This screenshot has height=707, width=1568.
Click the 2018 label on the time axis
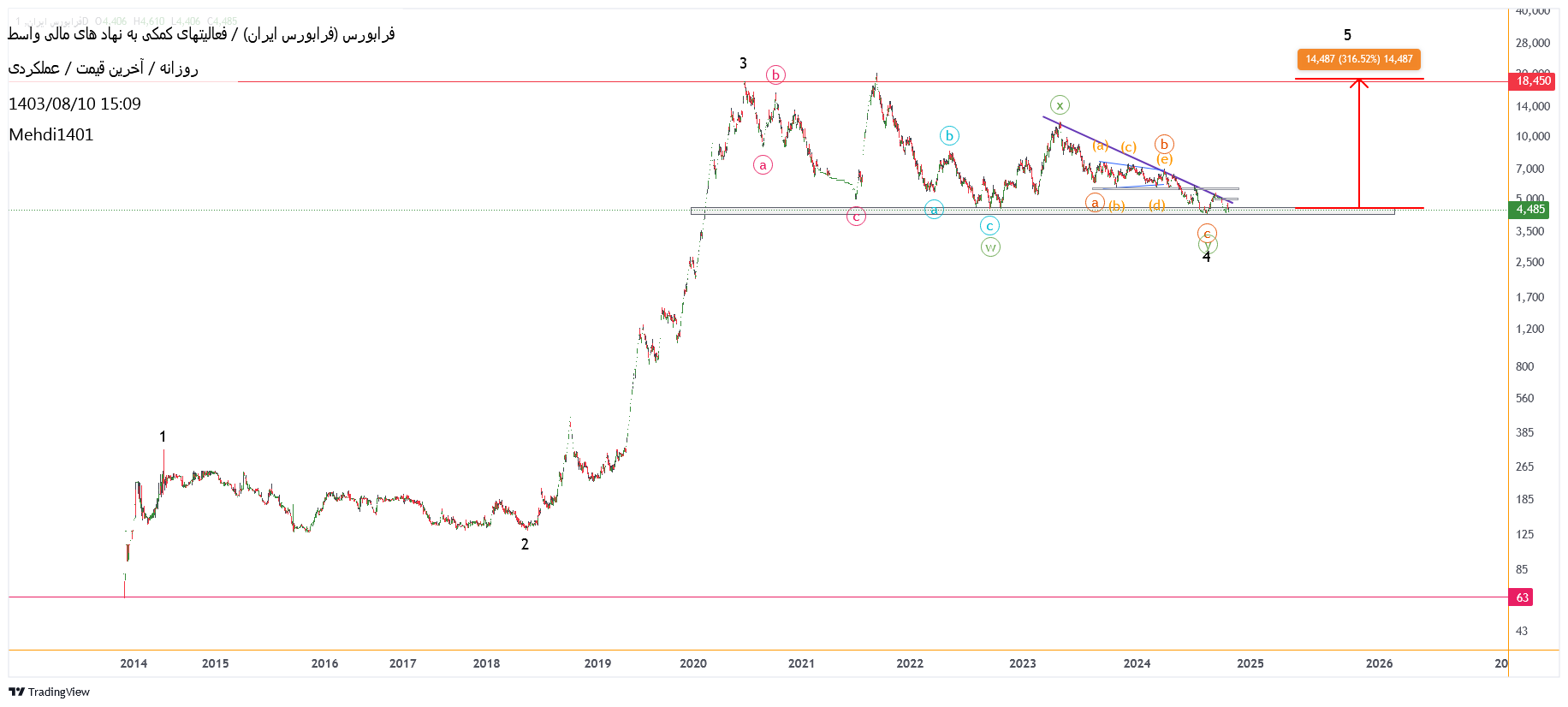[x=486, y=663]
